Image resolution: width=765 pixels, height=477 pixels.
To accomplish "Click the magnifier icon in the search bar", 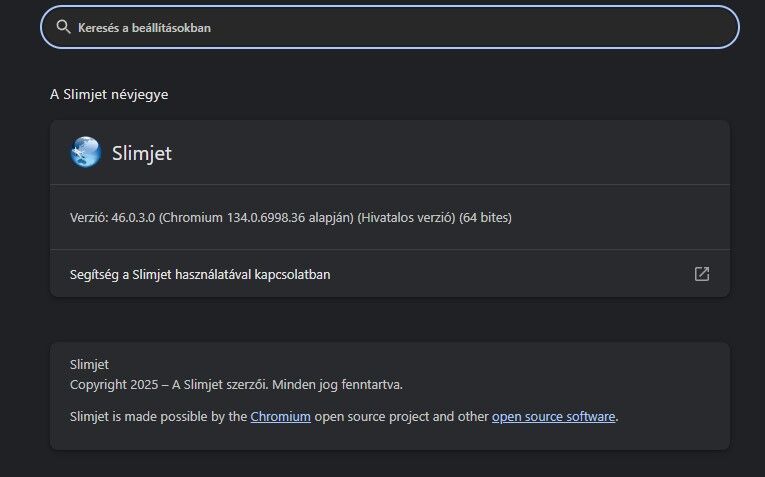I will [x=63, y=27].
